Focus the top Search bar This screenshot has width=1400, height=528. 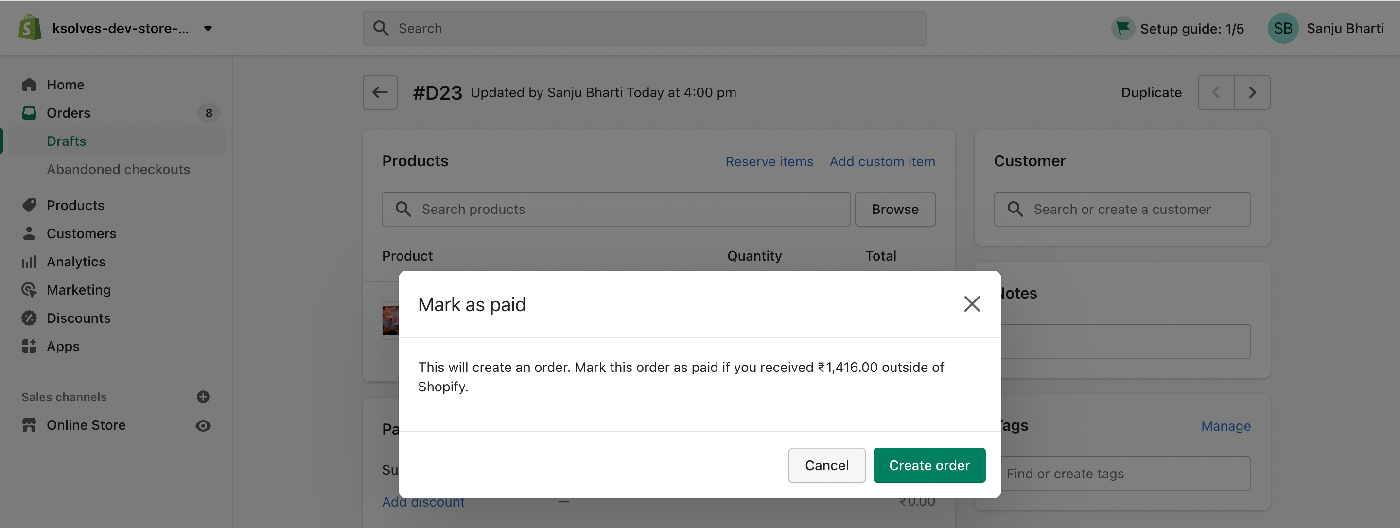pyautogui.click(x=645, y=28)
